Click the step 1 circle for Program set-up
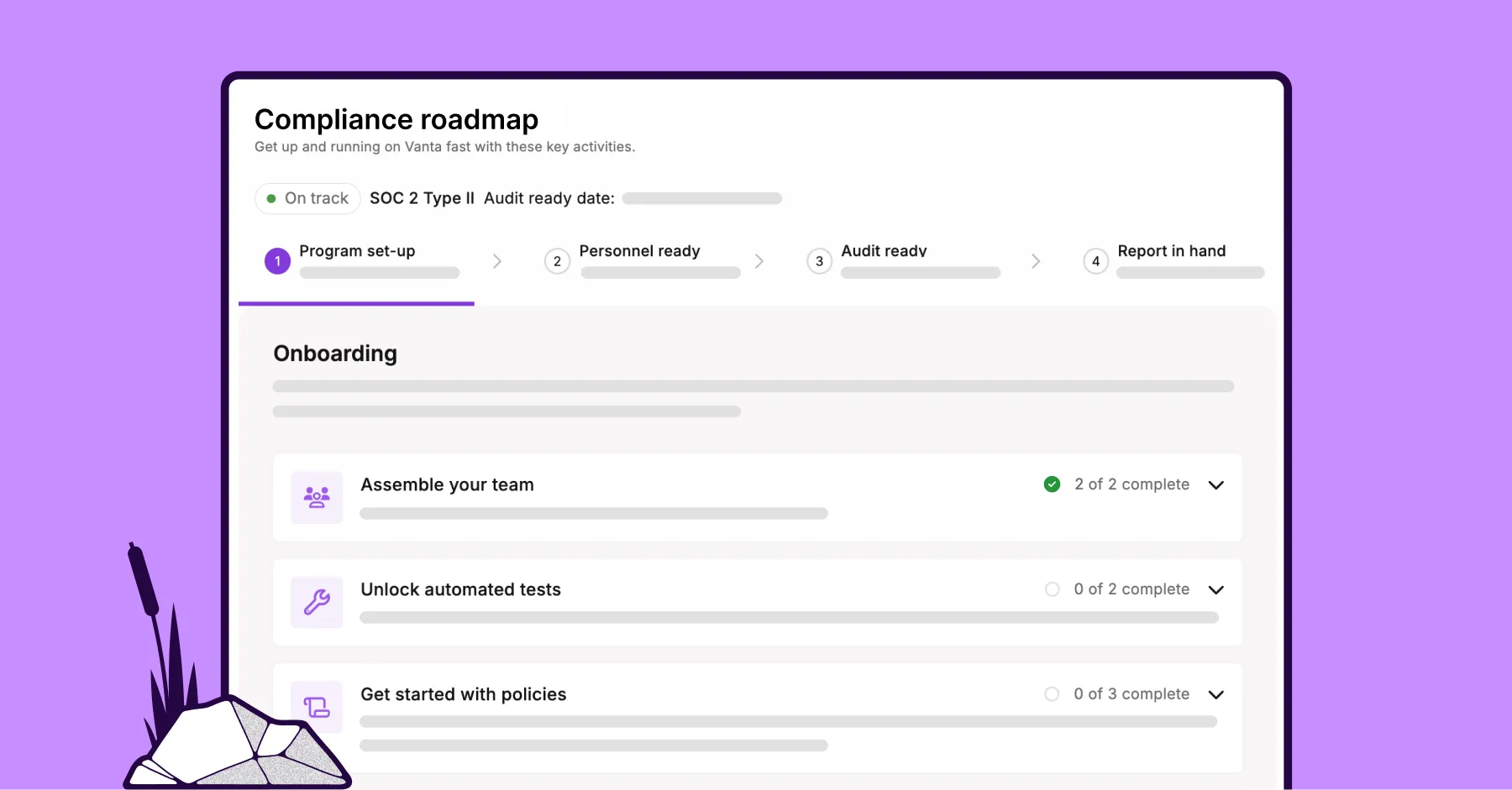 pos(278,261)
